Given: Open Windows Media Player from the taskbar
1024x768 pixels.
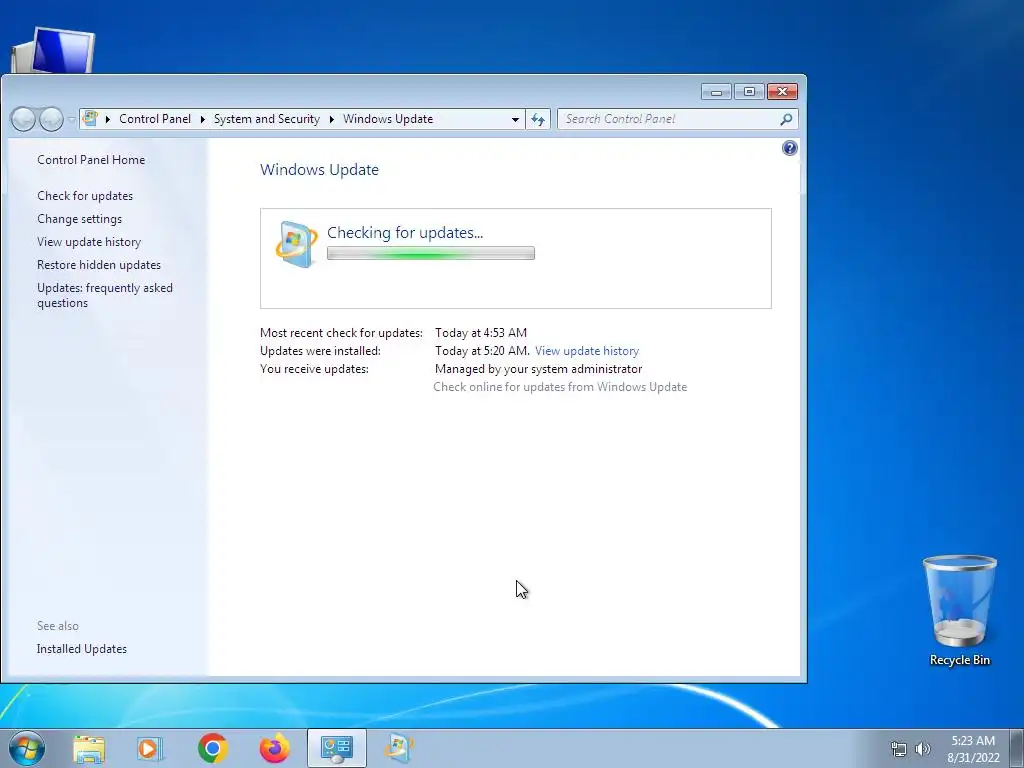Looking at the screenshot, I should point(150,748).
